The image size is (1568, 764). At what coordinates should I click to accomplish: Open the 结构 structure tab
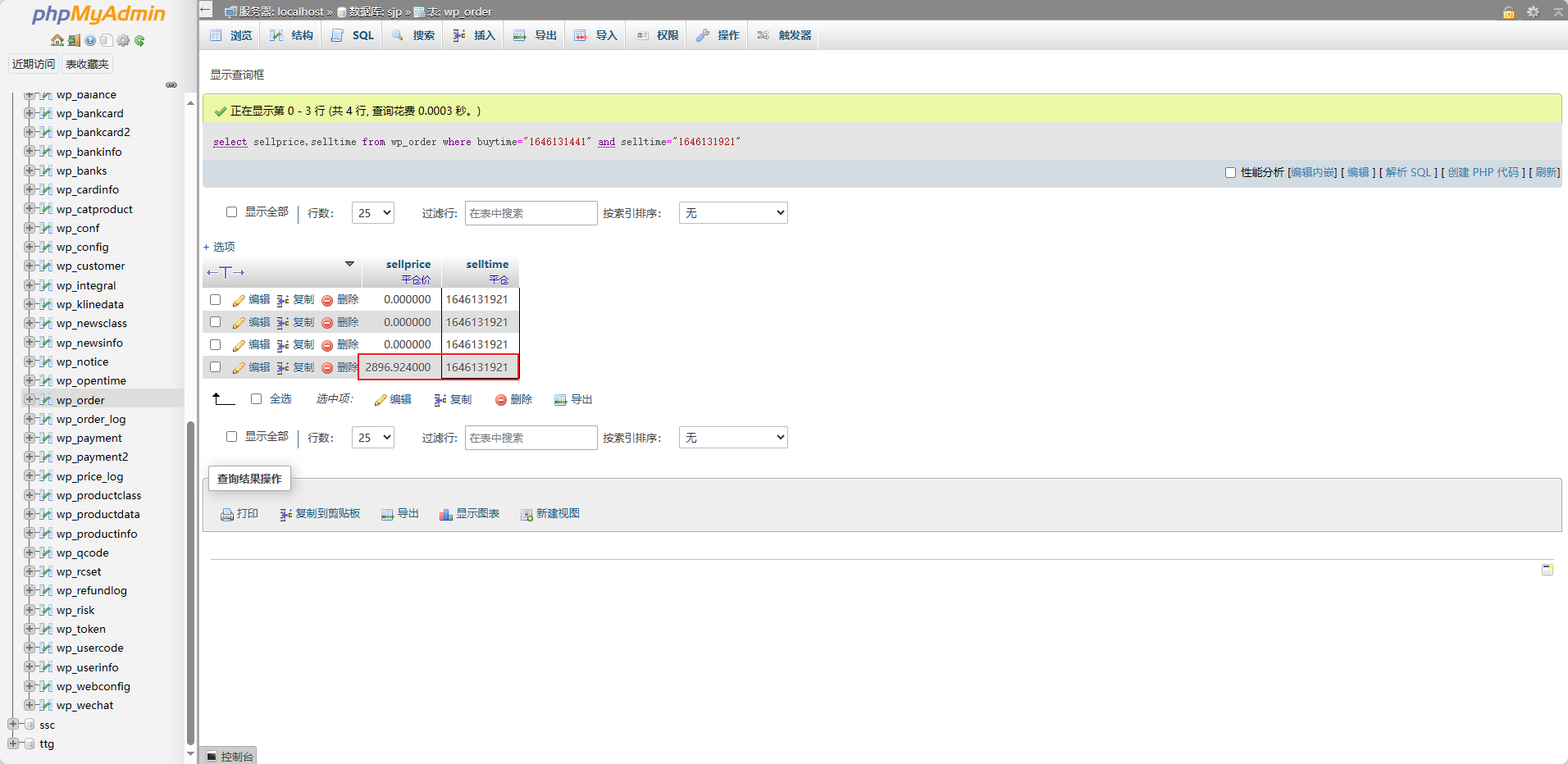click(x=292, y=35)
